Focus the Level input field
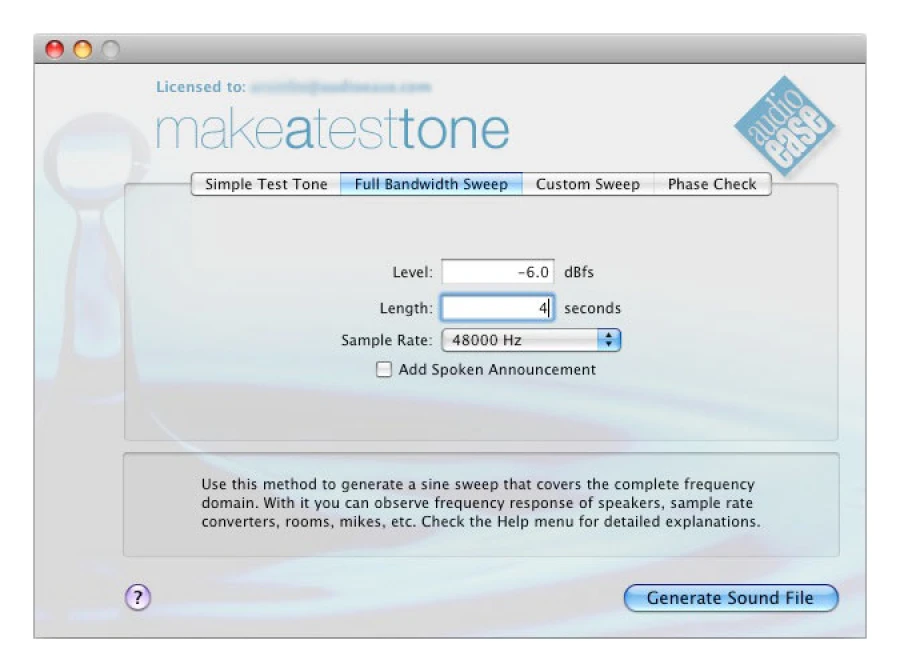 click(498, 272)
